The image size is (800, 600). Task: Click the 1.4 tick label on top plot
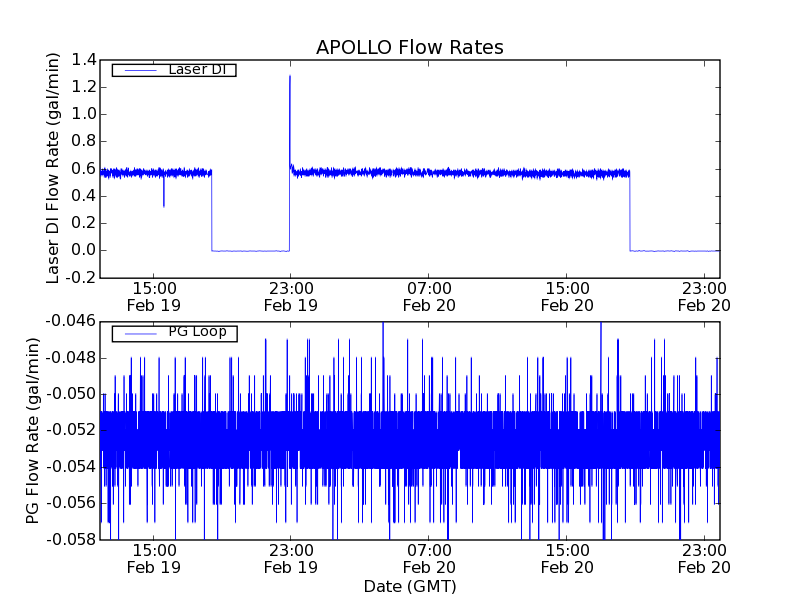click(x=84, y=60)
